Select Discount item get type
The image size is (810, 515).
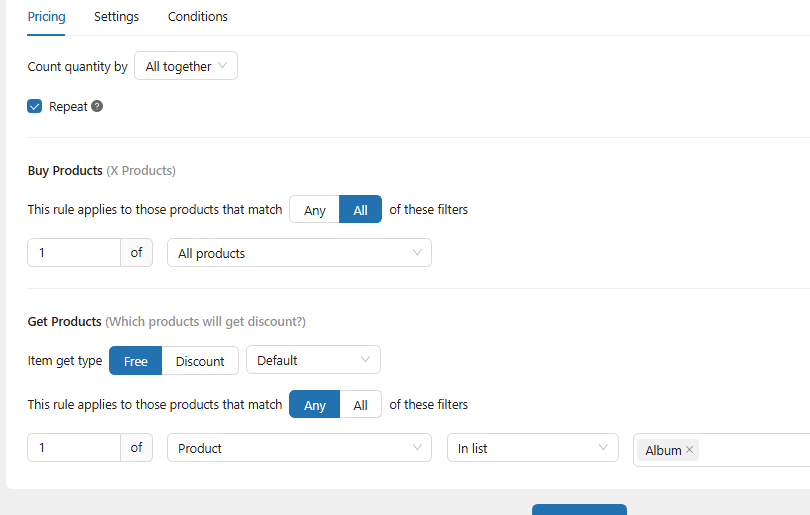tap(200, 361)
